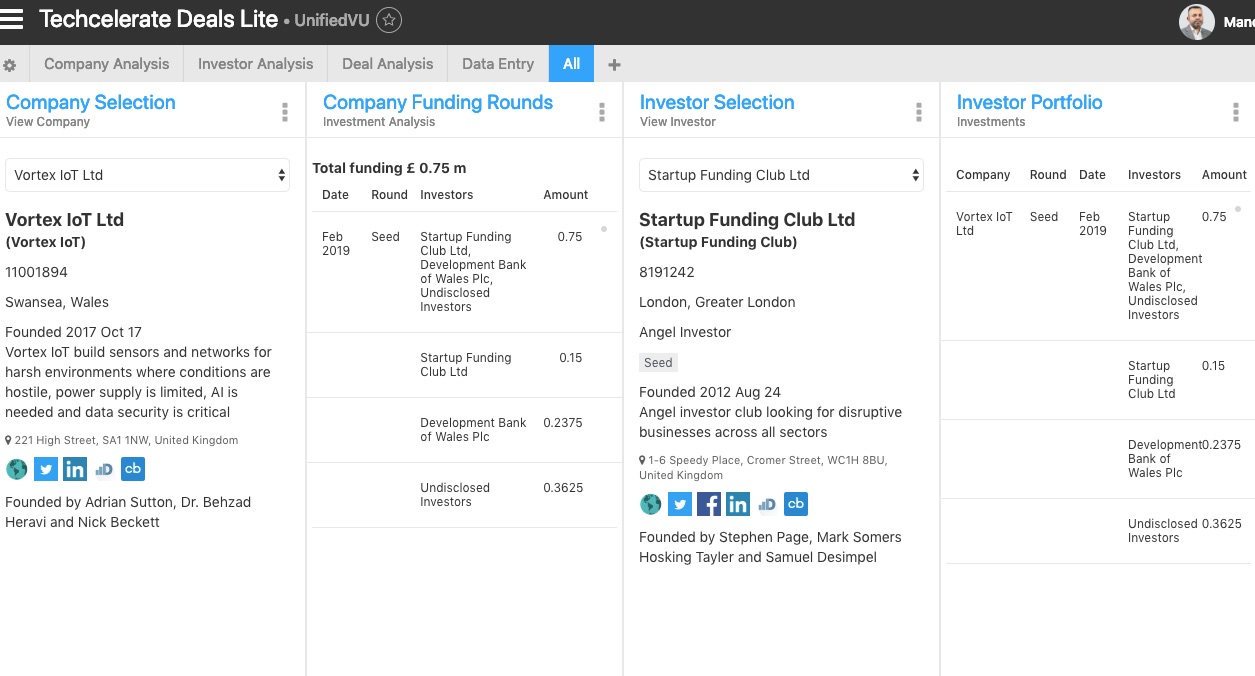Click the Seed tag under Angel Investor
This screenshot has width=1255, height=676.
coord(658,363)
